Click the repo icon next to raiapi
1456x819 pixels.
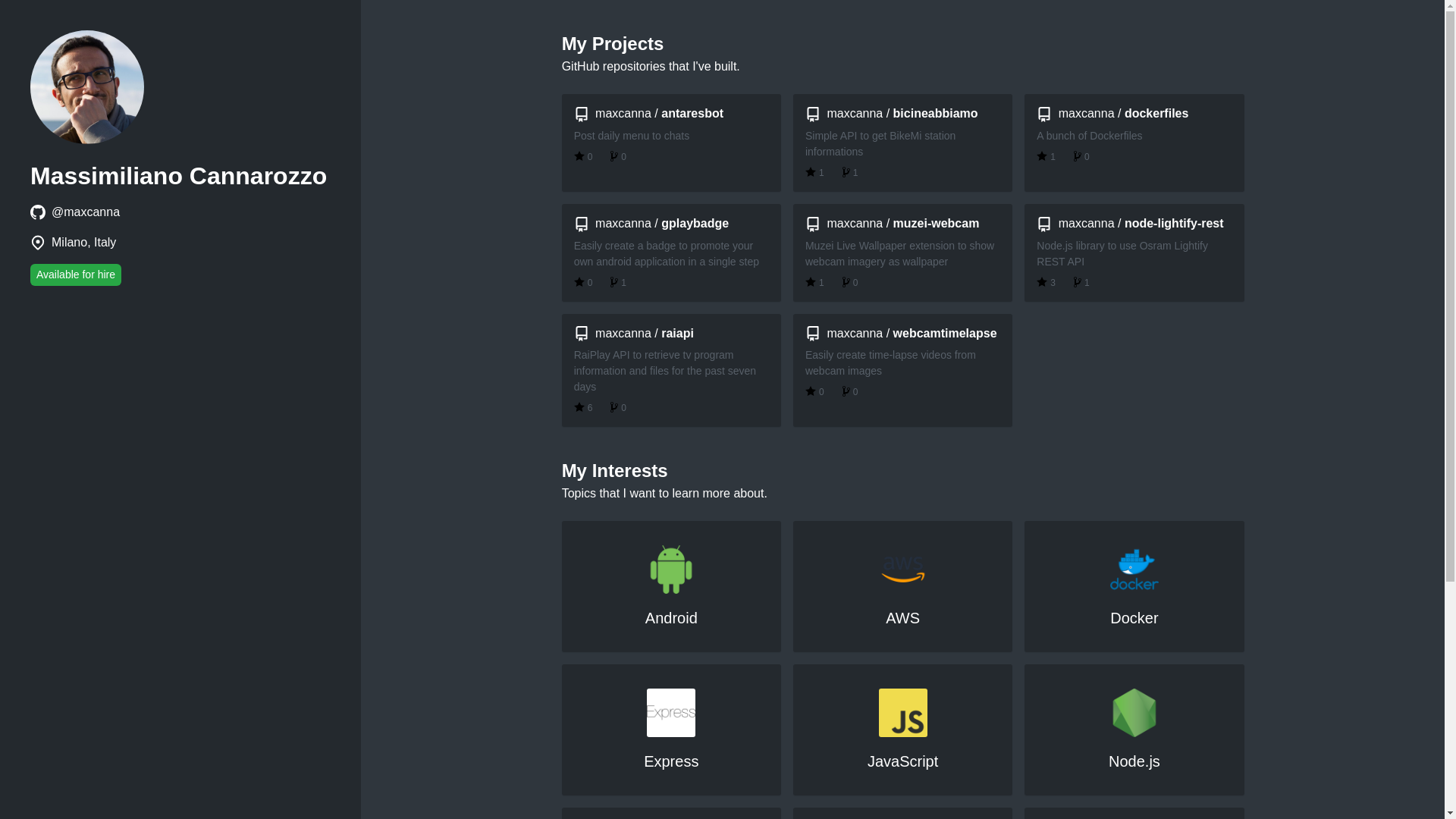click(582, 334)
